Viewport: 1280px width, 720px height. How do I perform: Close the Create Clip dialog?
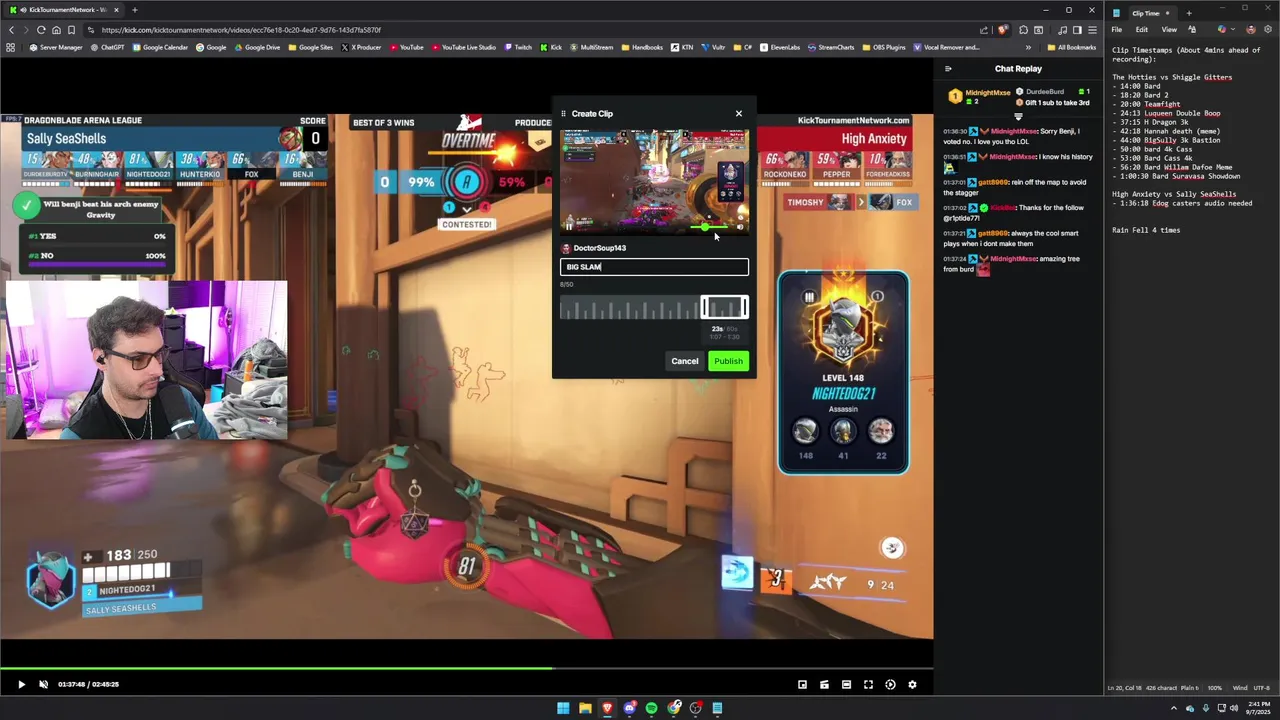point(739,114)
